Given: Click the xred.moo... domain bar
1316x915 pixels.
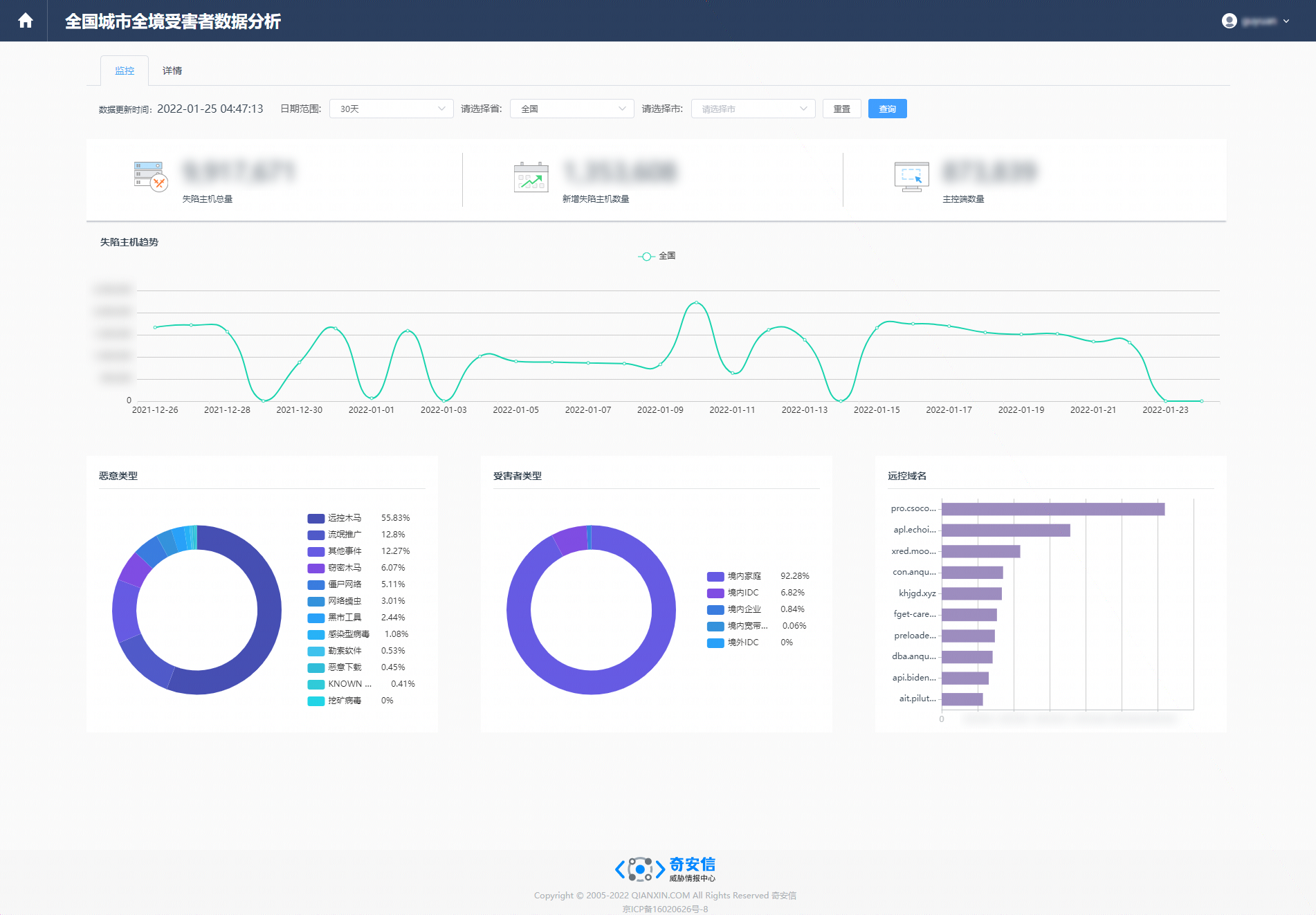Looking at the screenshot, I should tap(981, 551).
